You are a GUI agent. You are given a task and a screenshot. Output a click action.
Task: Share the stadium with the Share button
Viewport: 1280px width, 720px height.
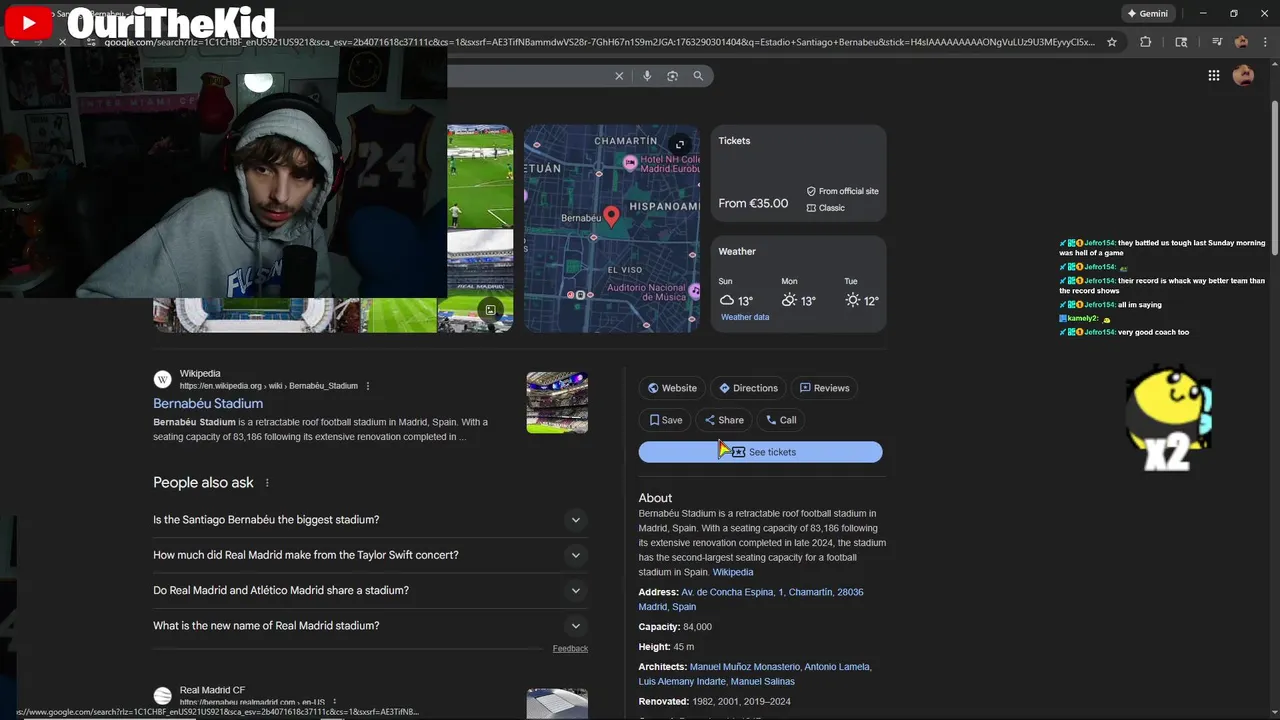tap(724, 420)
